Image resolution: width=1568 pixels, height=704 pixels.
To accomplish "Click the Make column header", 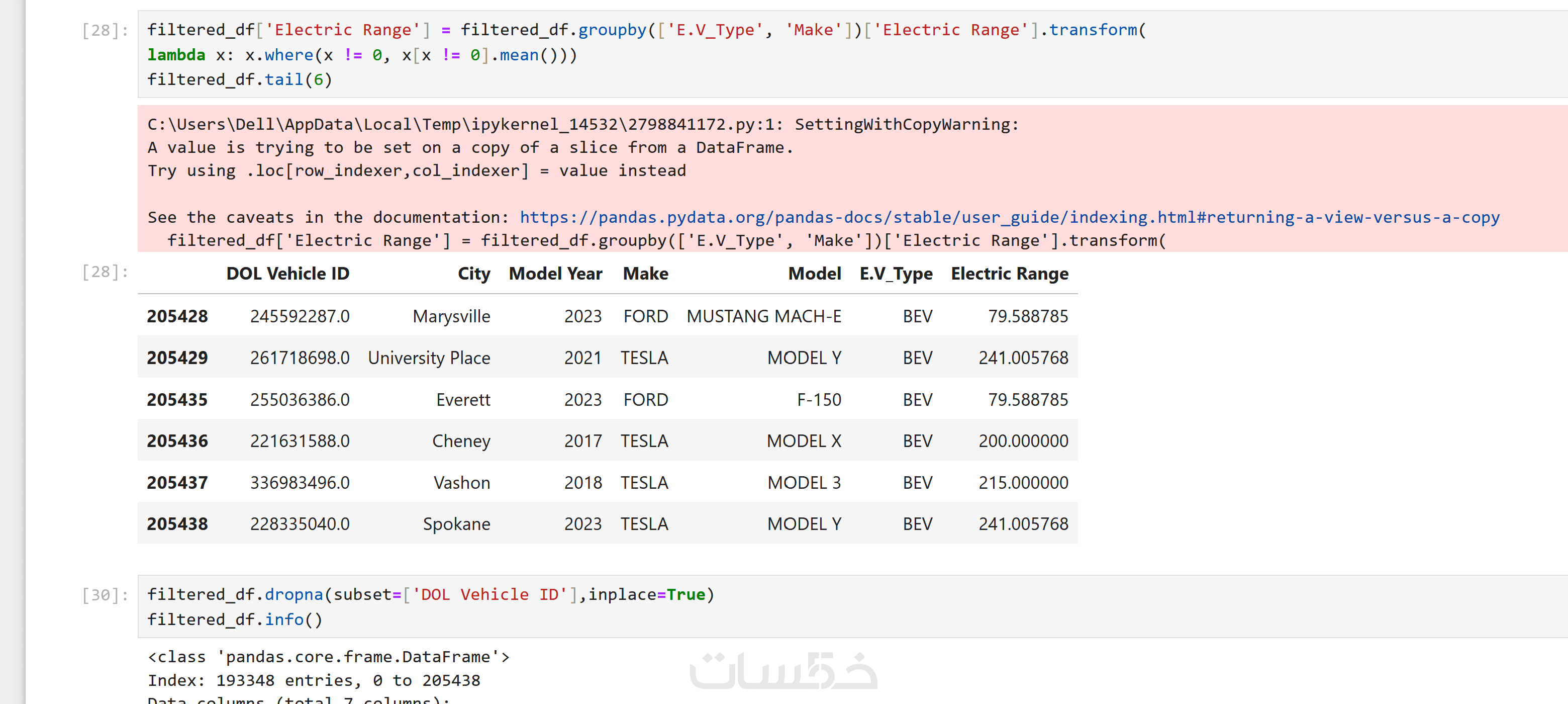I will pyautogui.click(x=645, y=274).
